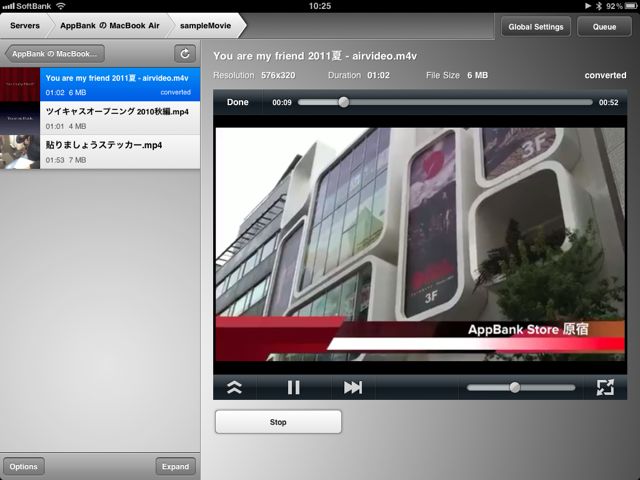Click the Duration 01:02 value
The image size is (640, 480).
tap(378, 76)
